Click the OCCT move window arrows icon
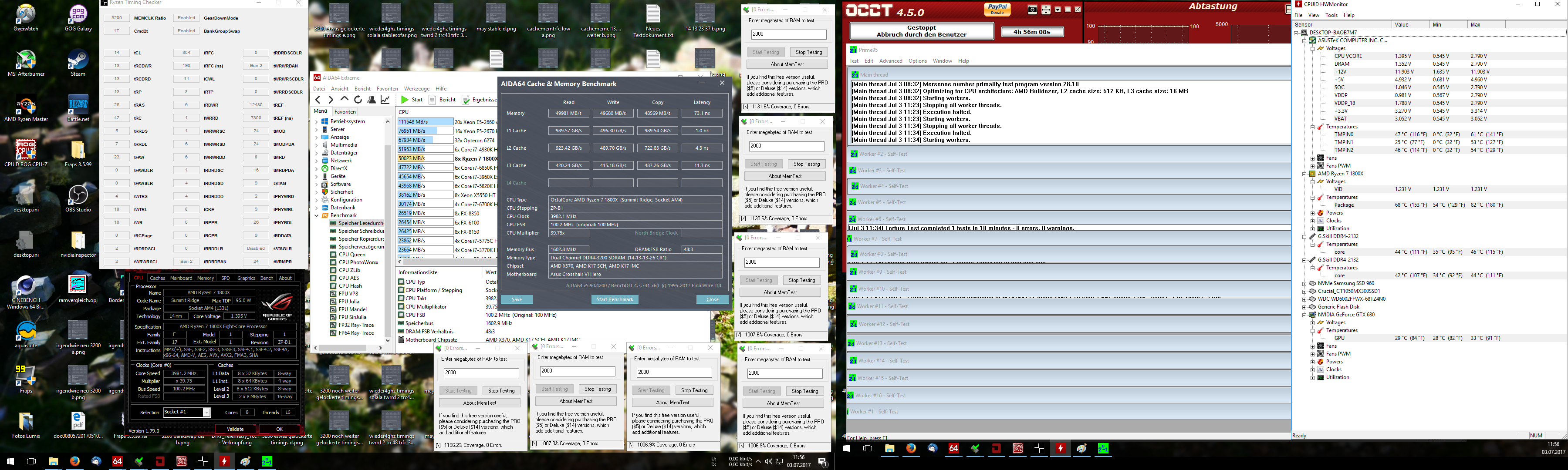 (1046, 10)
